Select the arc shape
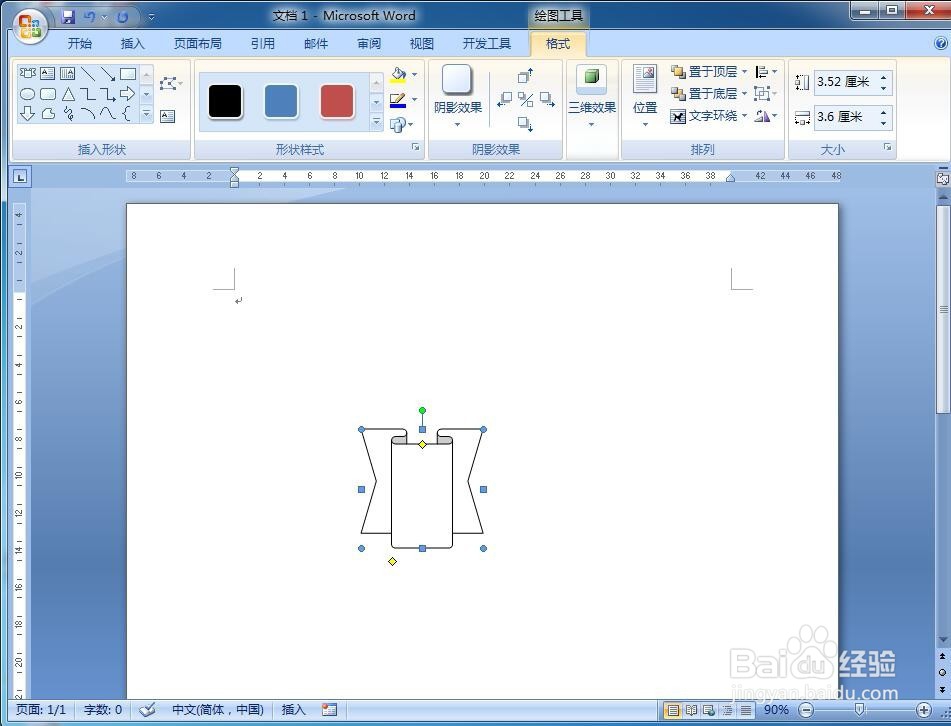This screenshot has width=951, height=726. [88, 113]
